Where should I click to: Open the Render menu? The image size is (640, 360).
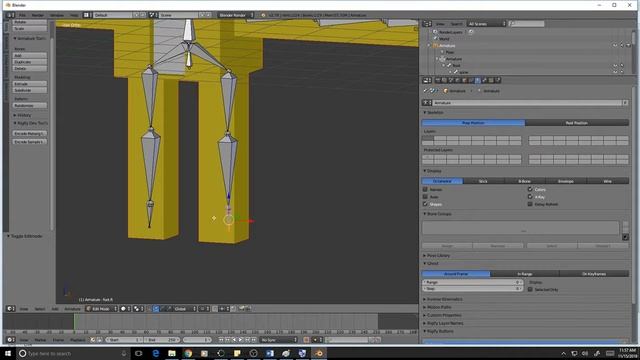[x=38, y=15]
